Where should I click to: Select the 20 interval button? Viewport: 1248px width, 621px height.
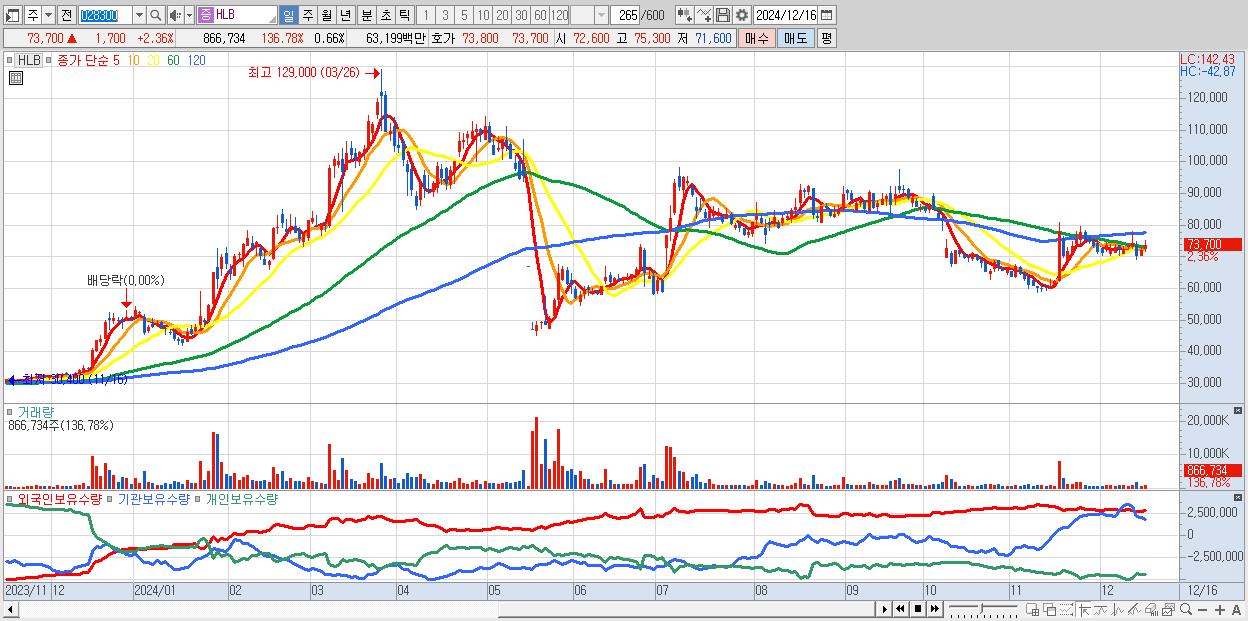[x=502, y=15]
